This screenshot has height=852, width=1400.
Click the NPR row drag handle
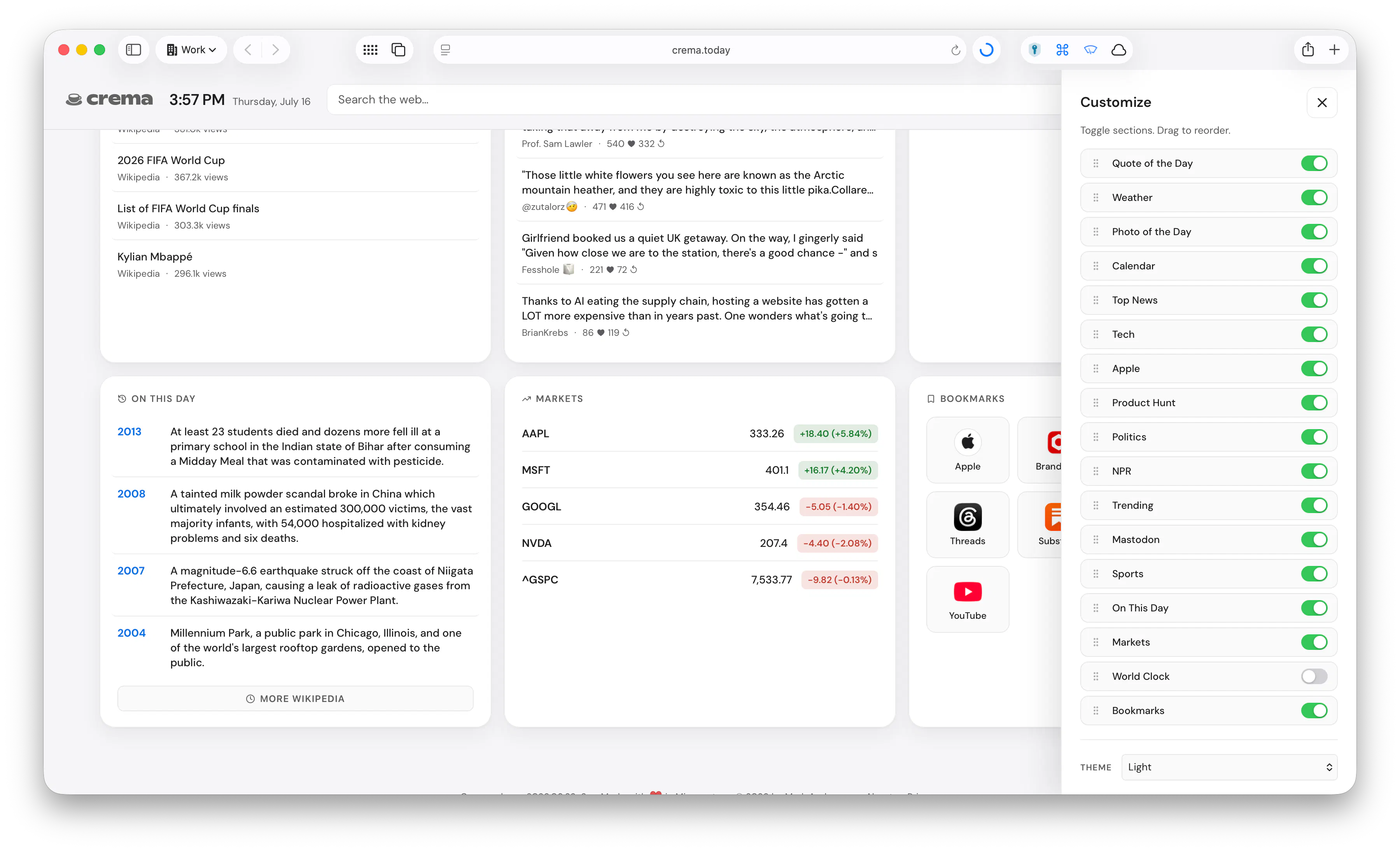pyautogui.click(x=1095, y=471)
